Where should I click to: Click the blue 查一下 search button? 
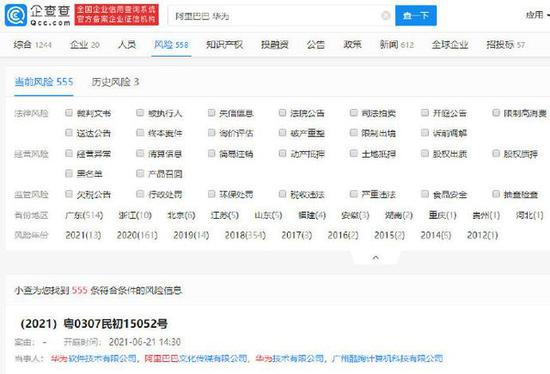click(x=416, y=16)
